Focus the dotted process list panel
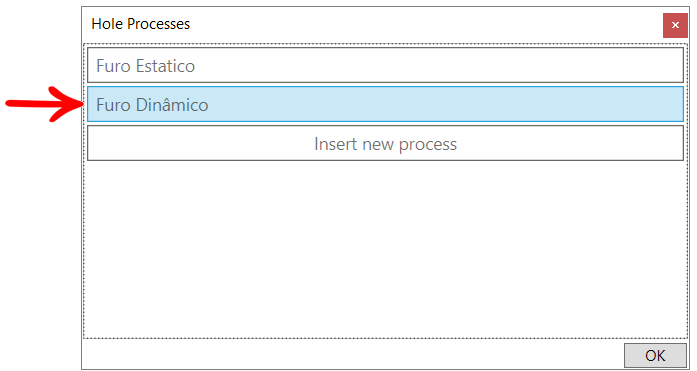Screen dimensions: 697x371 tap(385, 191)
